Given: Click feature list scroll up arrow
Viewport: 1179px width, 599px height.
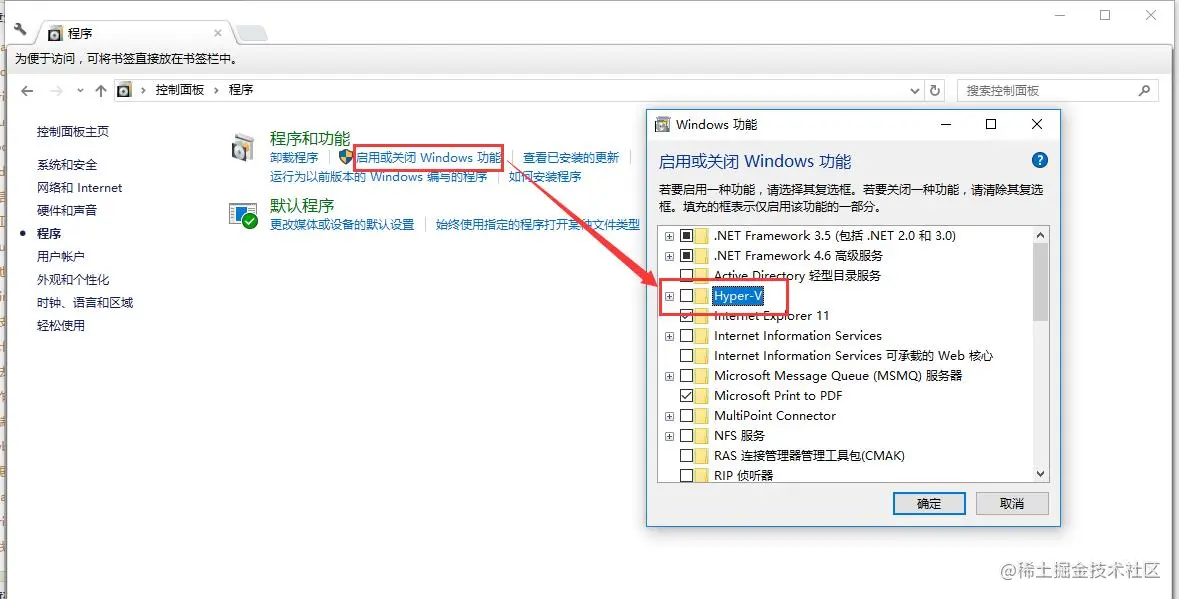Looking at the screenshot, I should click(1041, 235).
